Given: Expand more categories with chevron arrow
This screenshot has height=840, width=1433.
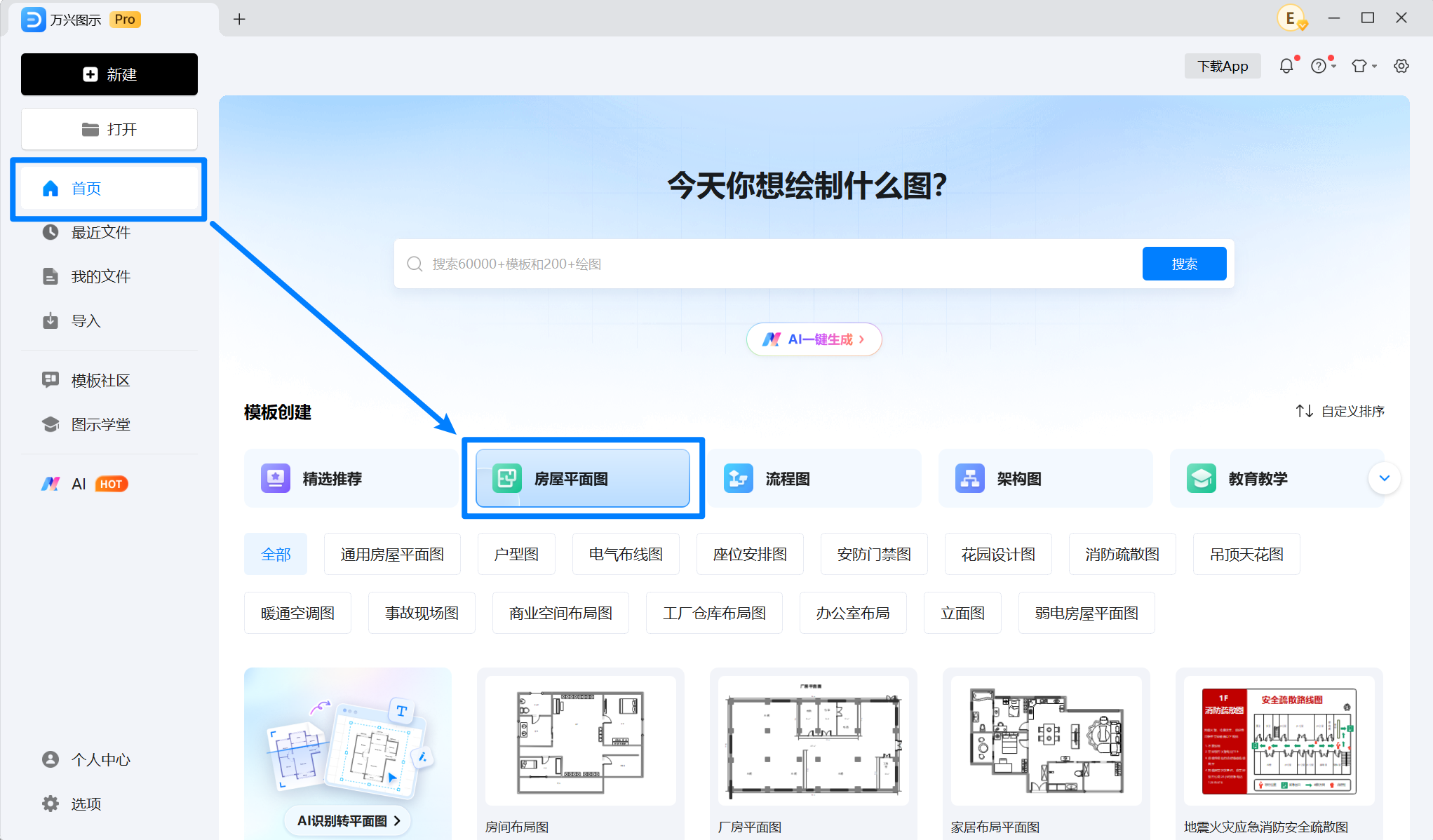Looking at the screenshot, I should 1385,478.
